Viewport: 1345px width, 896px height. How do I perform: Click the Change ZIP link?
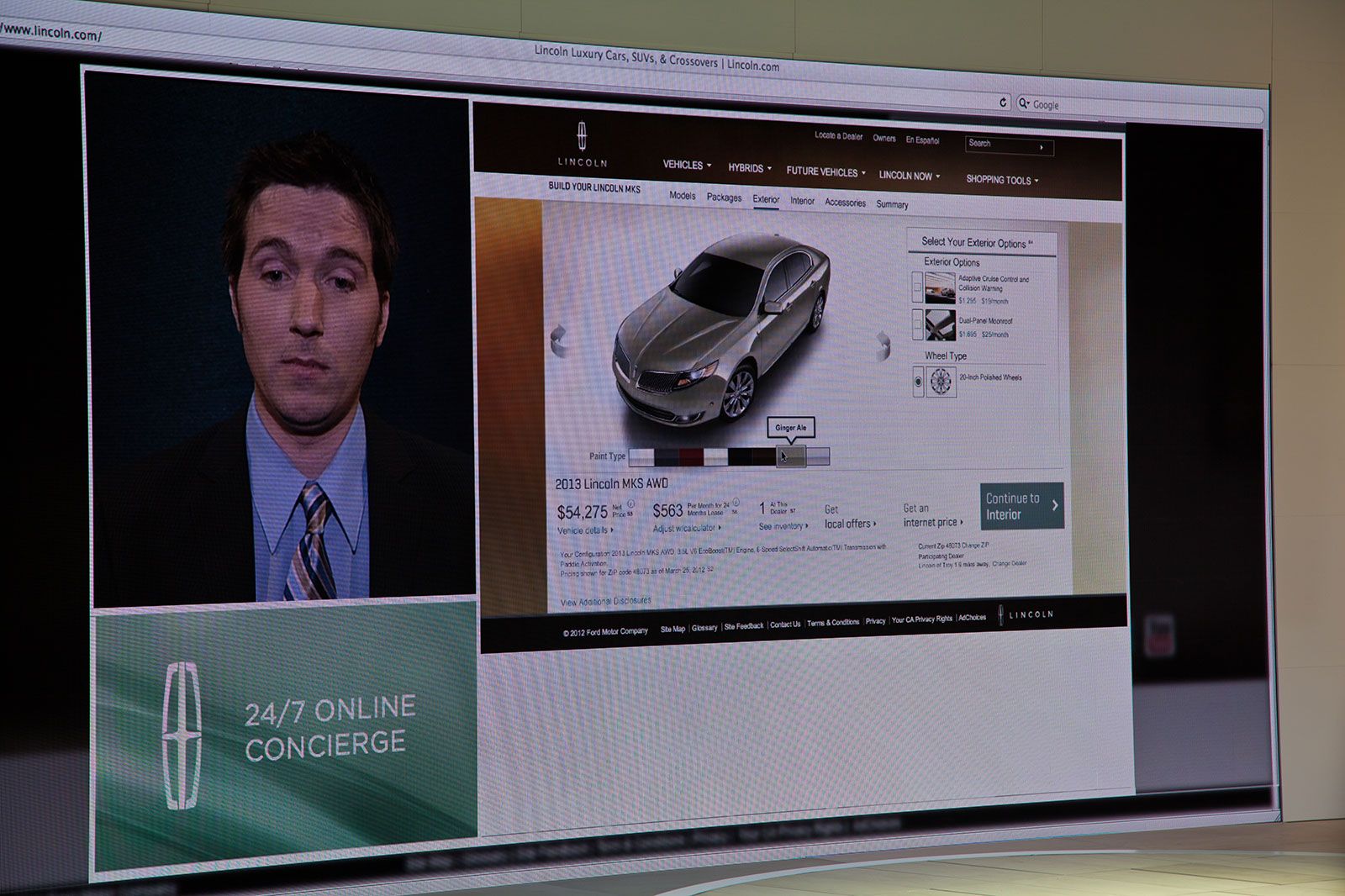(975, 546)
